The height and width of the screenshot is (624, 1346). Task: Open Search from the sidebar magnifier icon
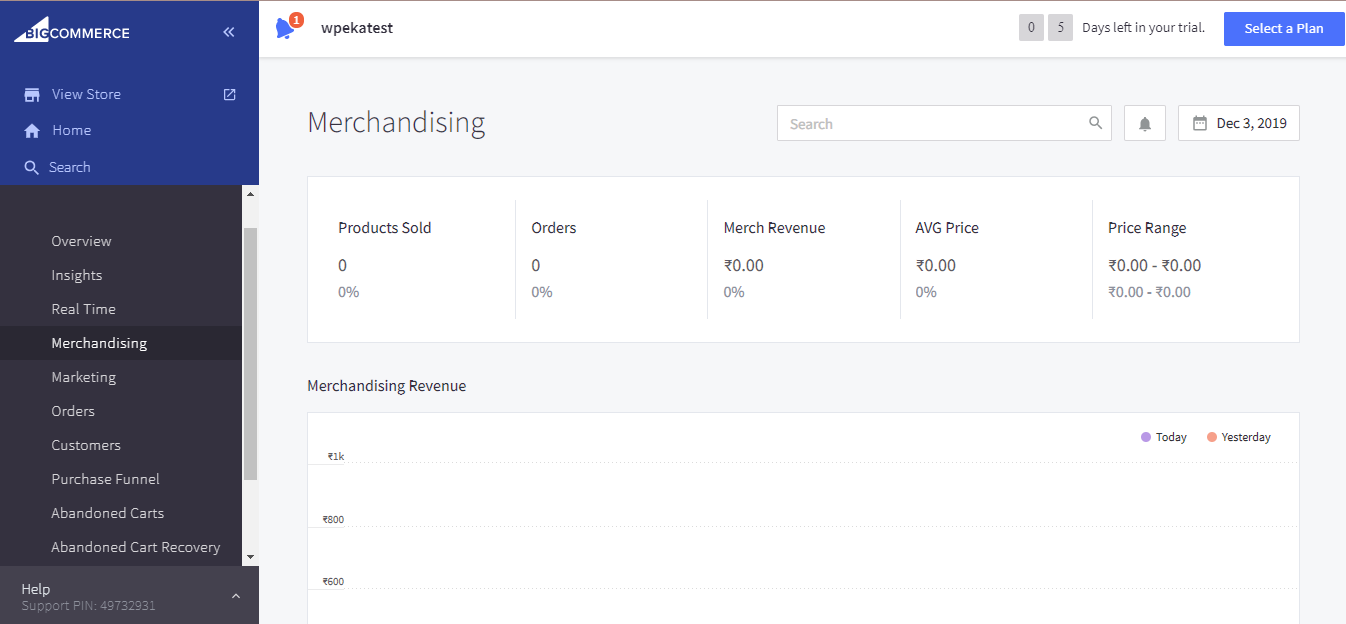(x=31, y=167)
